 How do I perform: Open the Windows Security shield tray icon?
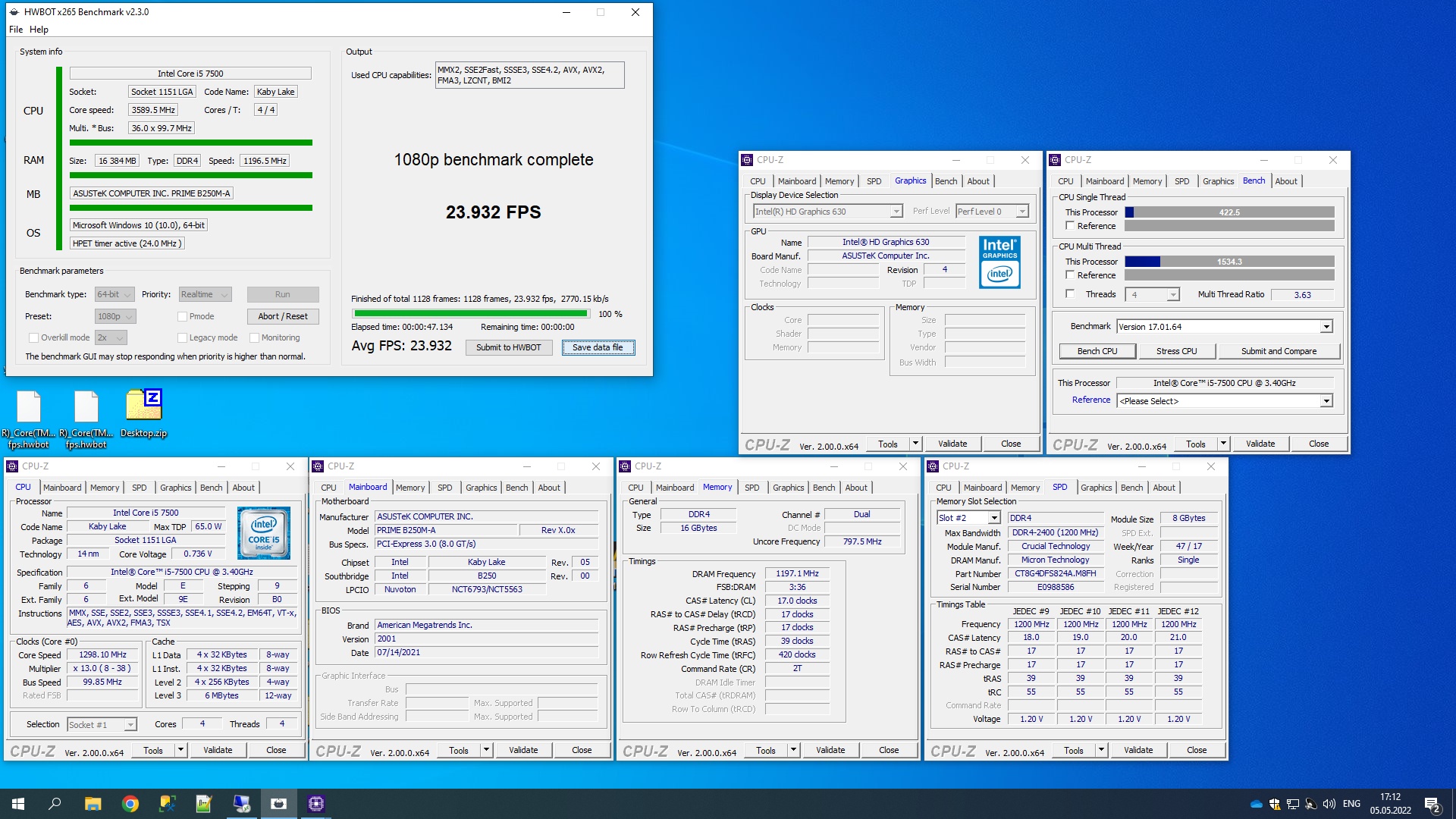[1275, 804]
